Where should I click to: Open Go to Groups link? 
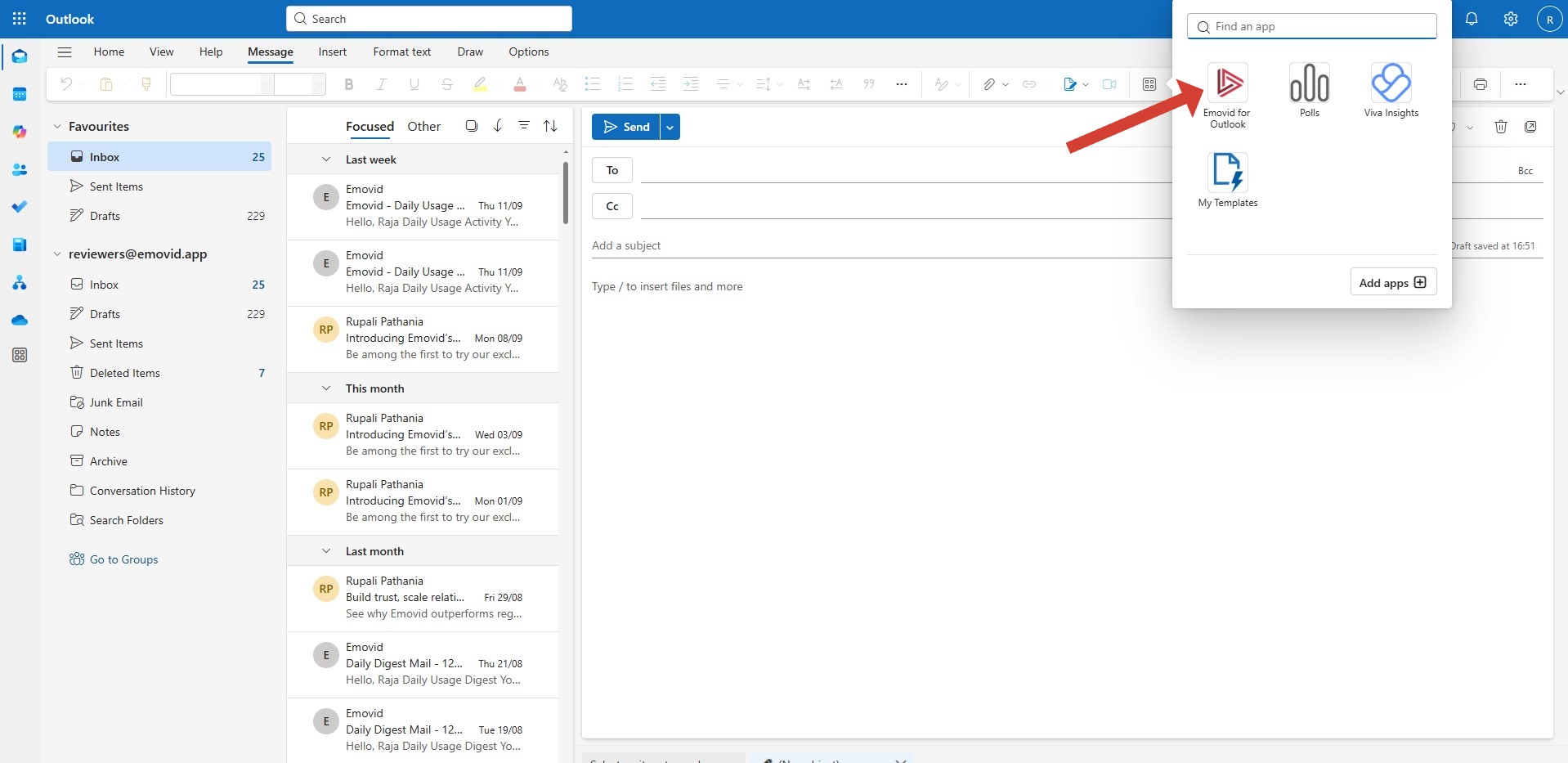pyautogui.click(x=123, y=559)
